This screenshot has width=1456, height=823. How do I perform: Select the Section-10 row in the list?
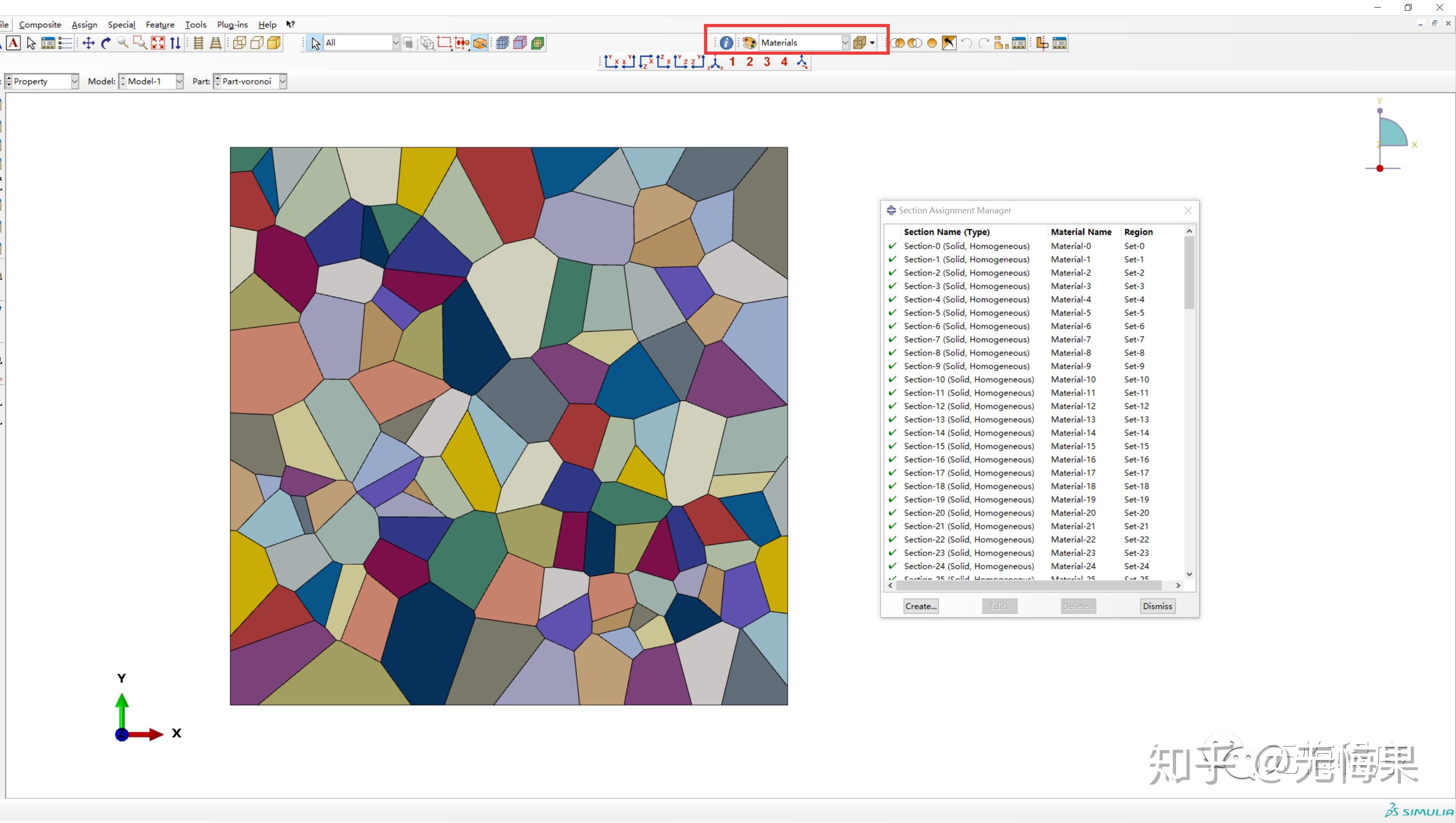(x=968, y=380)
